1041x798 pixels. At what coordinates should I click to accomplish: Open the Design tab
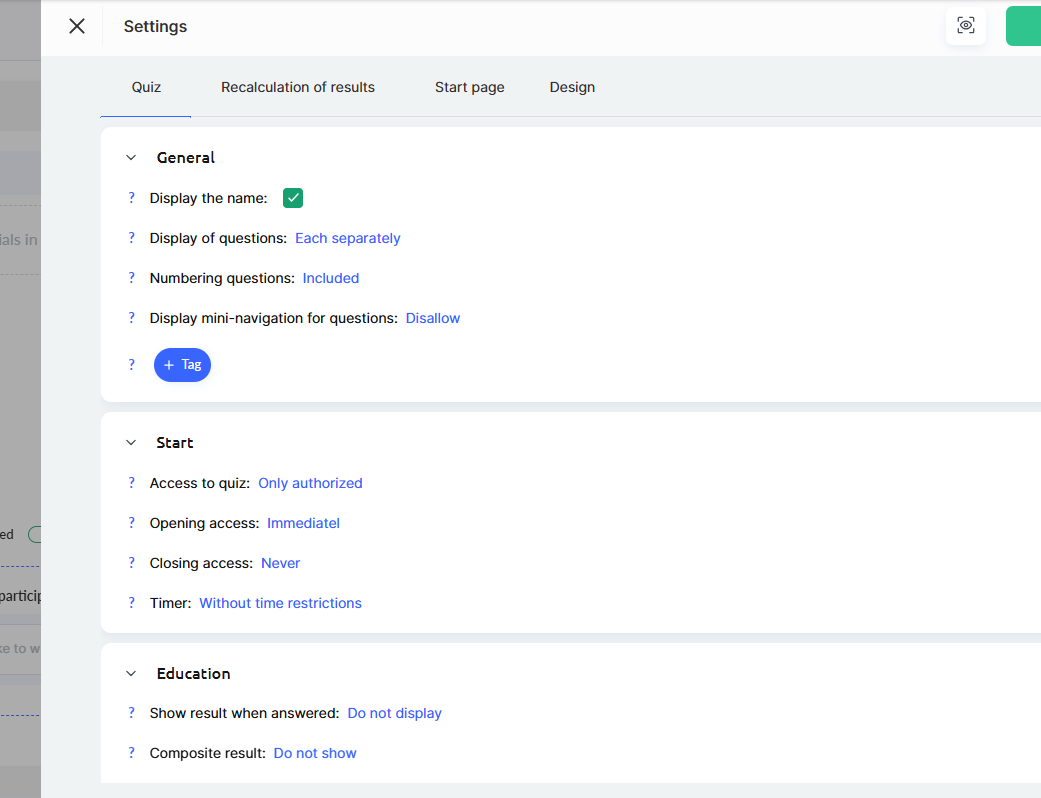[572, 87]
